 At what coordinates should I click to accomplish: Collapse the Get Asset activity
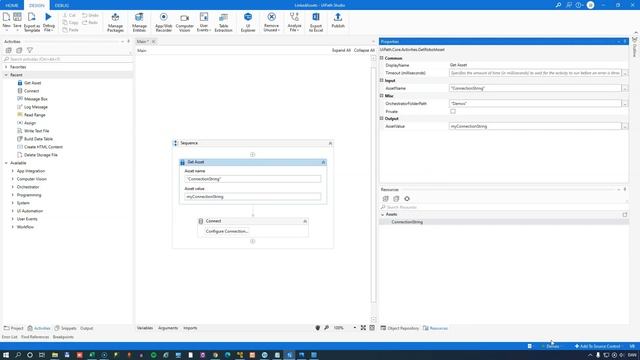pyautogui.click(x=323, y=162)
